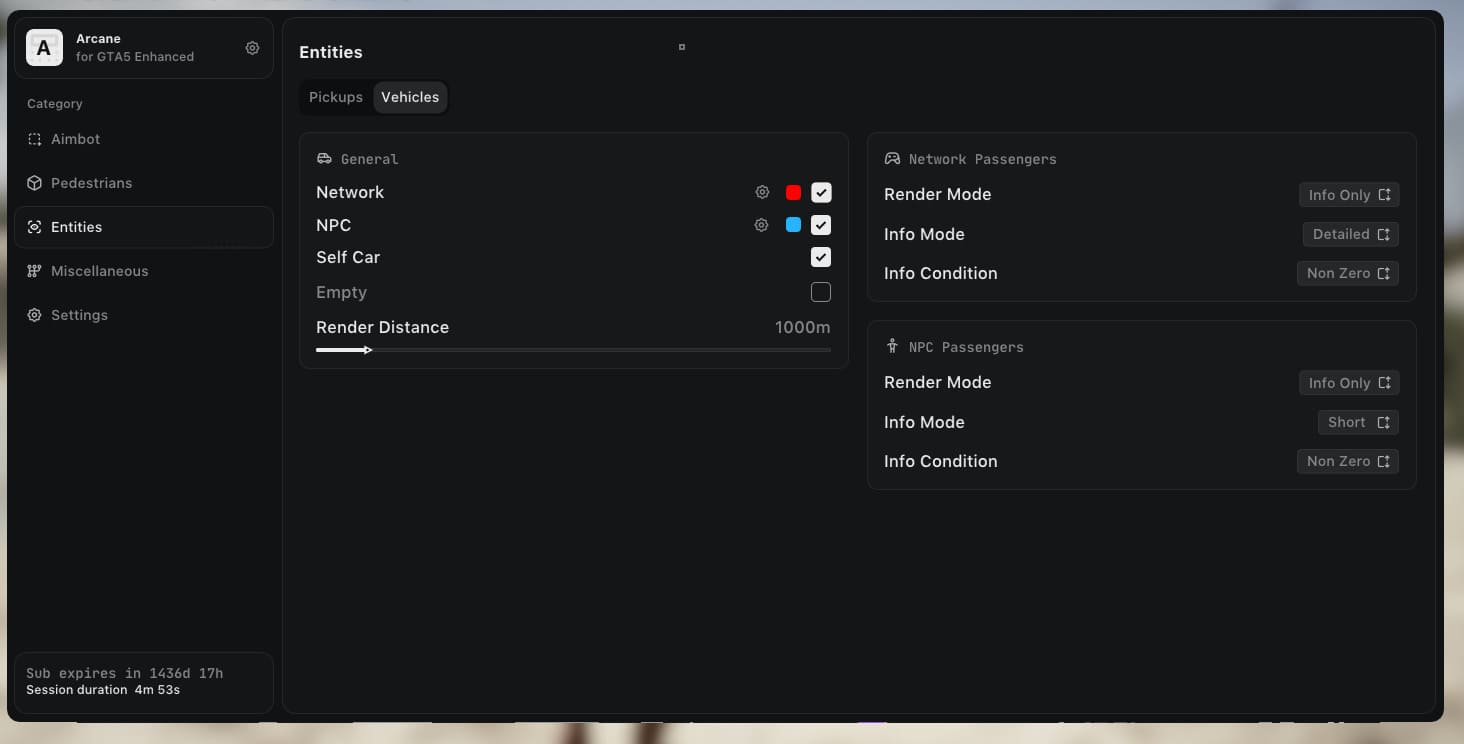Screen dimensions: 1464x744
Task: Open Network vehicle gear options
Action: pos(762,192)
